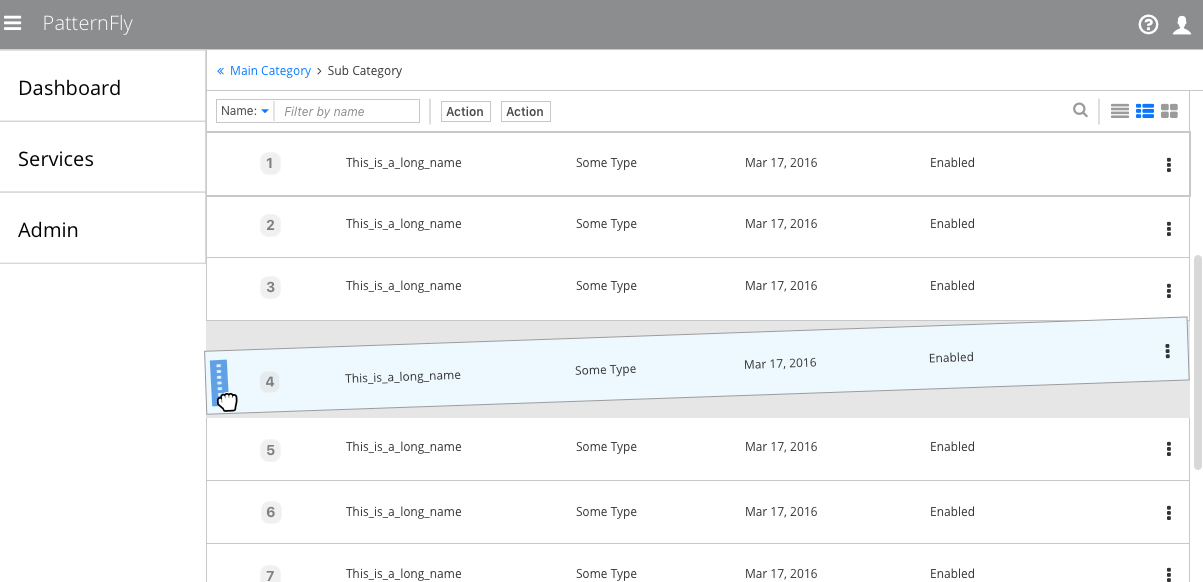This screenshot has width=1203, height=582.
Task: Click Mar 17, 2016 in row 1
Action: coord(781,163)
